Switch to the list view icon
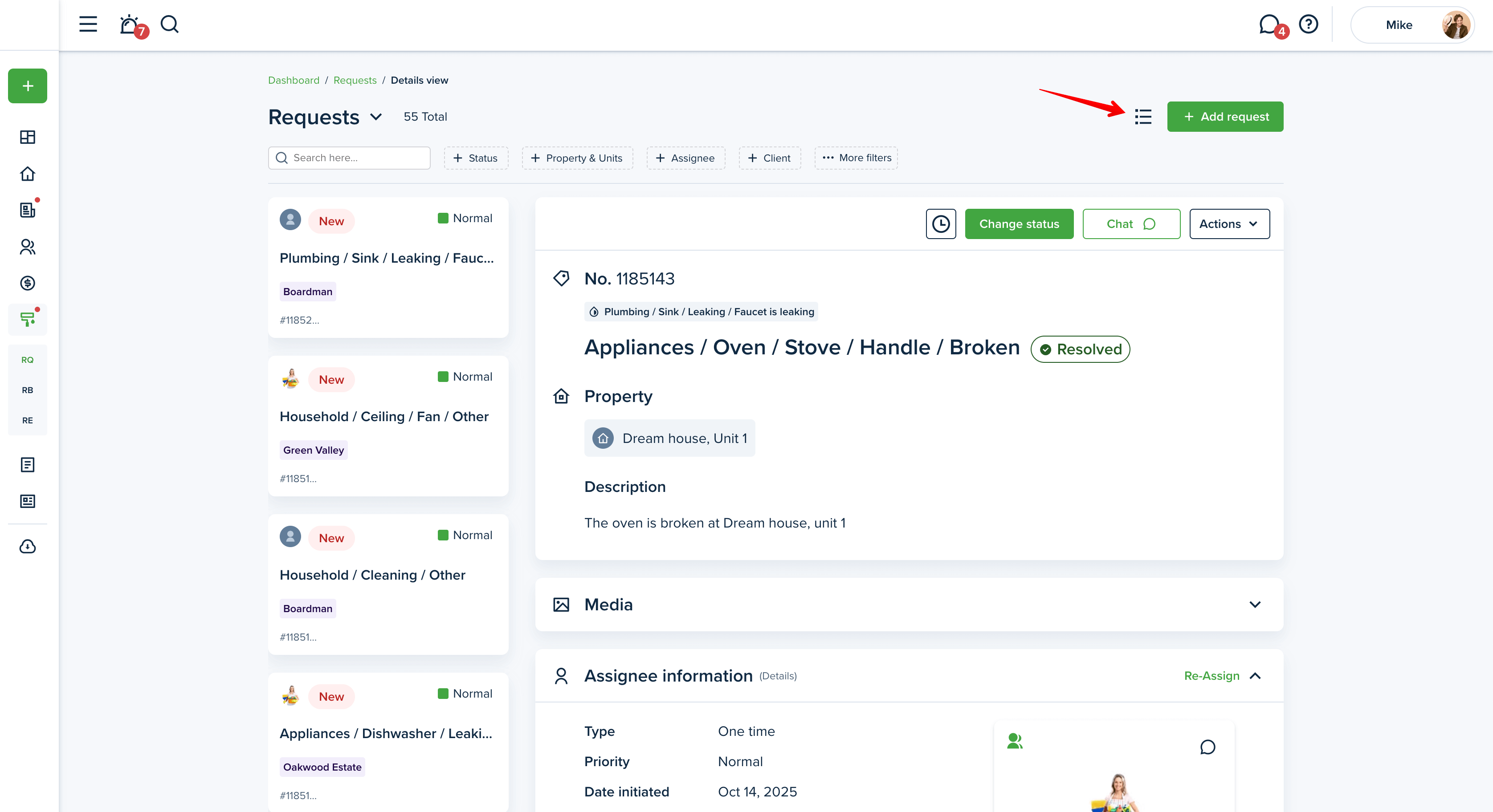The height and width of the screenshot is (812, 1493). point(1142,117)
